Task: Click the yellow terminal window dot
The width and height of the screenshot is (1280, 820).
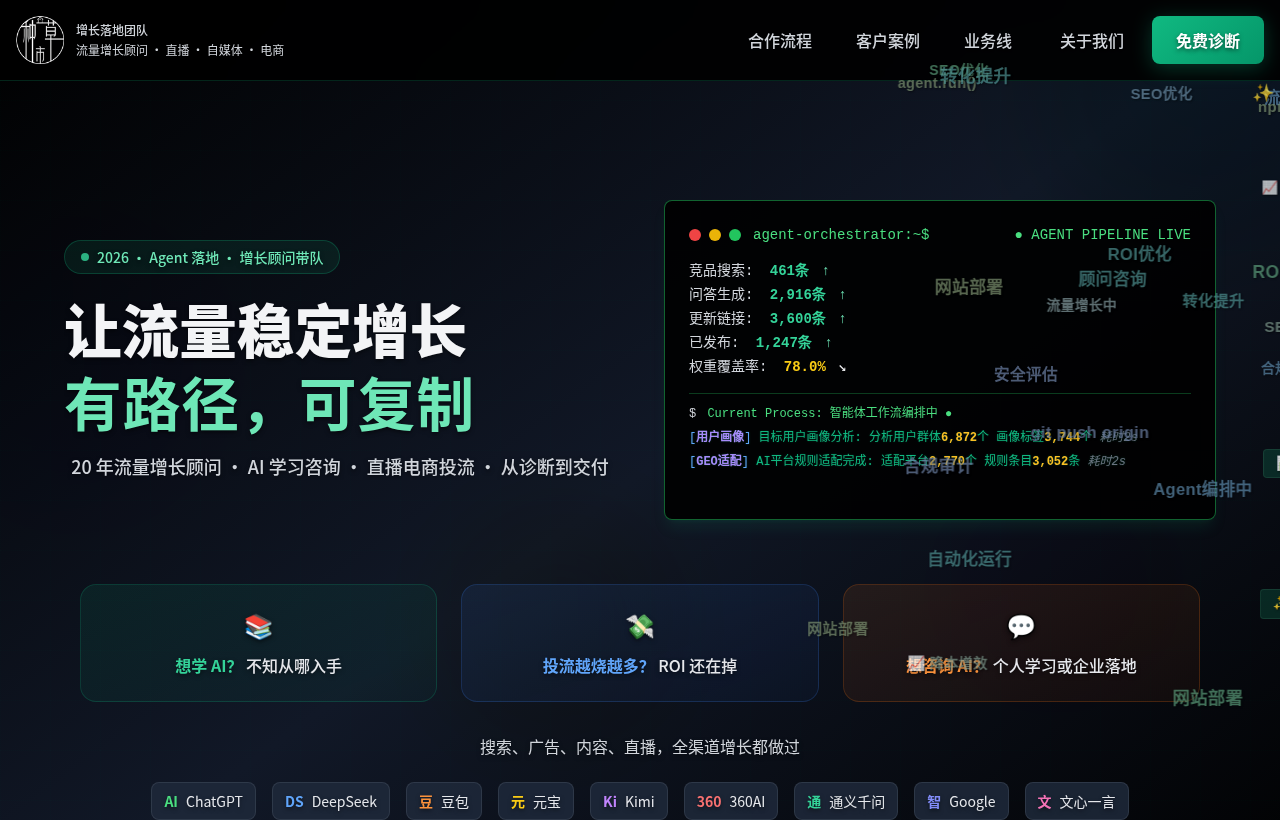Action: [x=715, y=235]
